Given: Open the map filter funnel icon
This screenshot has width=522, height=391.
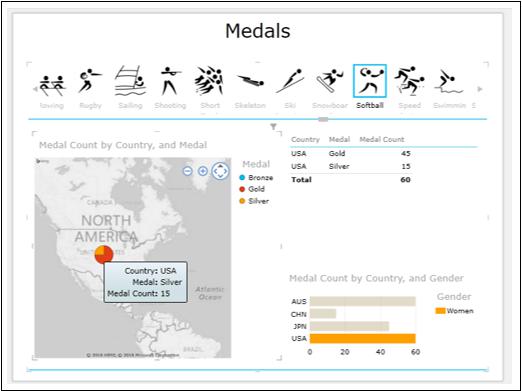Looking at the screenshot, I should pos(273,126).
